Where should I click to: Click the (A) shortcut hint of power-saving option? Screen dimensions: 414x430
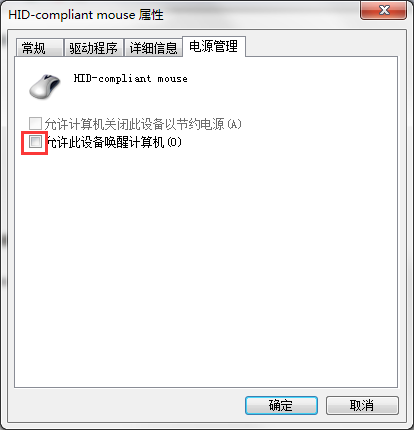pyautogui.click(x=234, y=124)
